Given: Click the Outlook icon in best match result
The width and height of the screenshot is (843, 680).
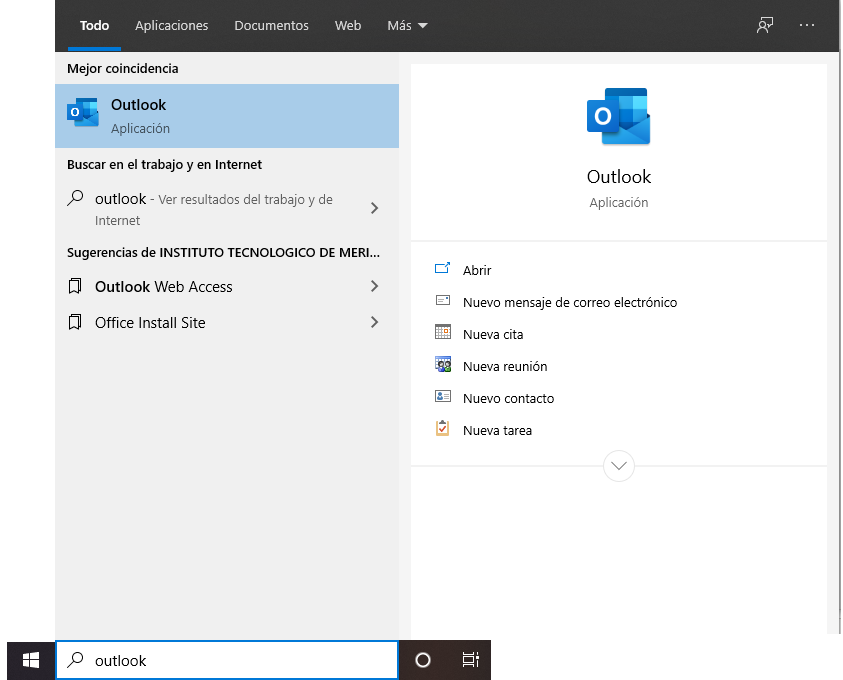Looking at the screenshot, I should point(83,112).
